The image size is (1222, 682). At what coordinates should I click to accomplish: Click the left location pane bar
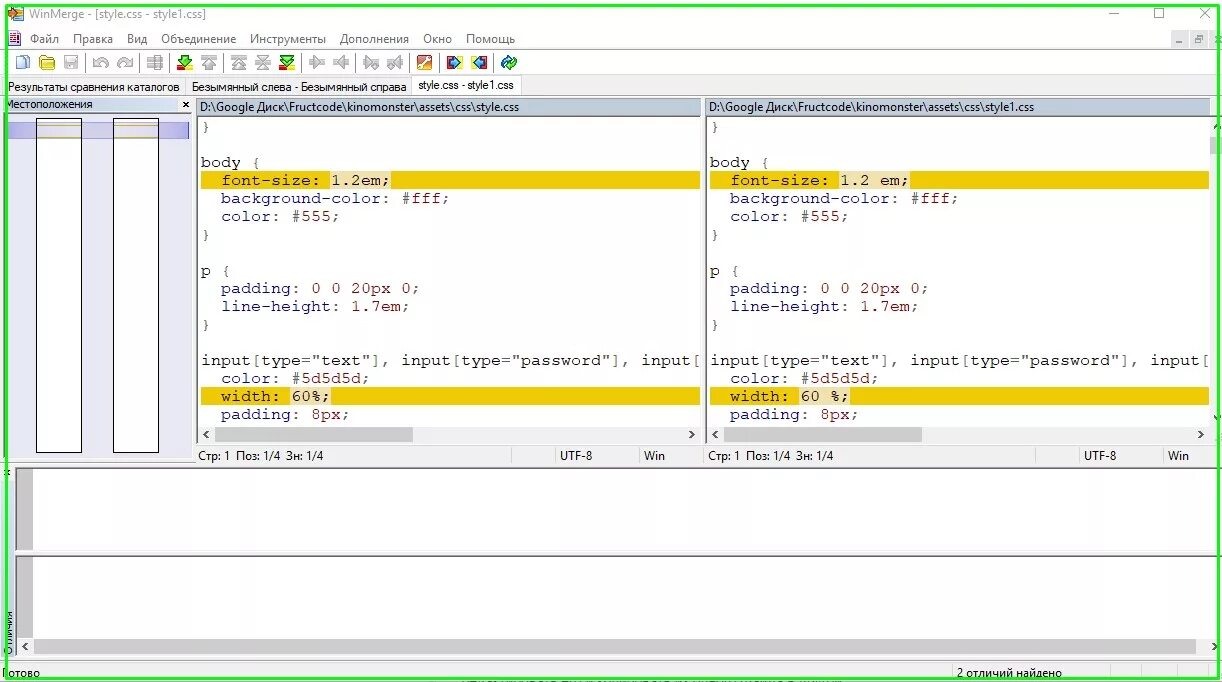tap(59, 285)
